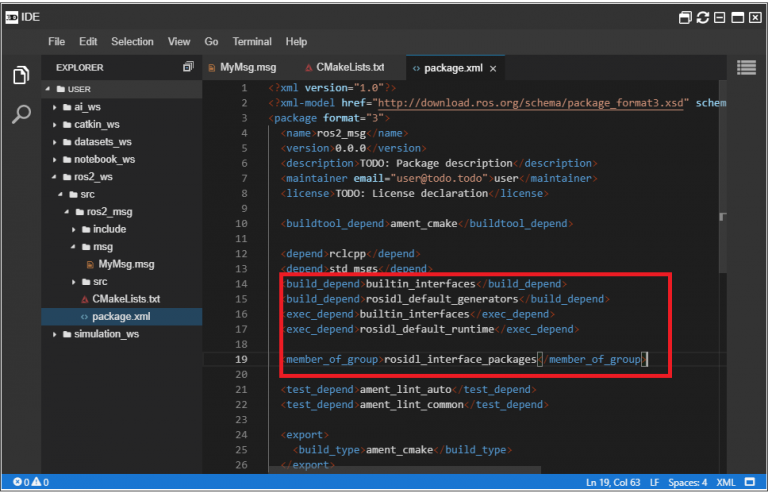Click the restore windows icon in IDE title bar
Screen dimensions: 768x493
pos(685,18)
